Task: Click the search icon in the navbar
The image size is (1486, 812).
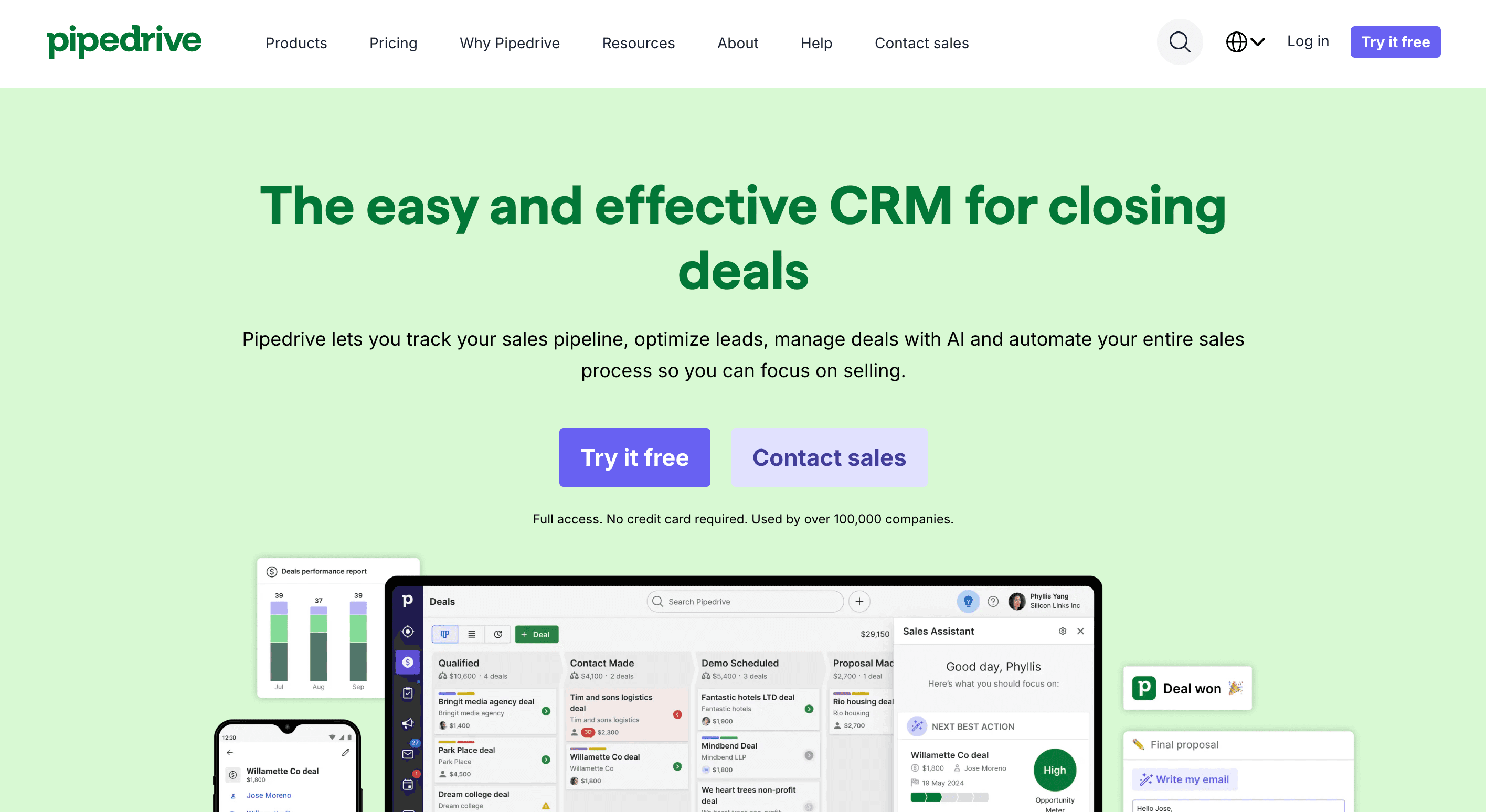Action: [1180, 42]
